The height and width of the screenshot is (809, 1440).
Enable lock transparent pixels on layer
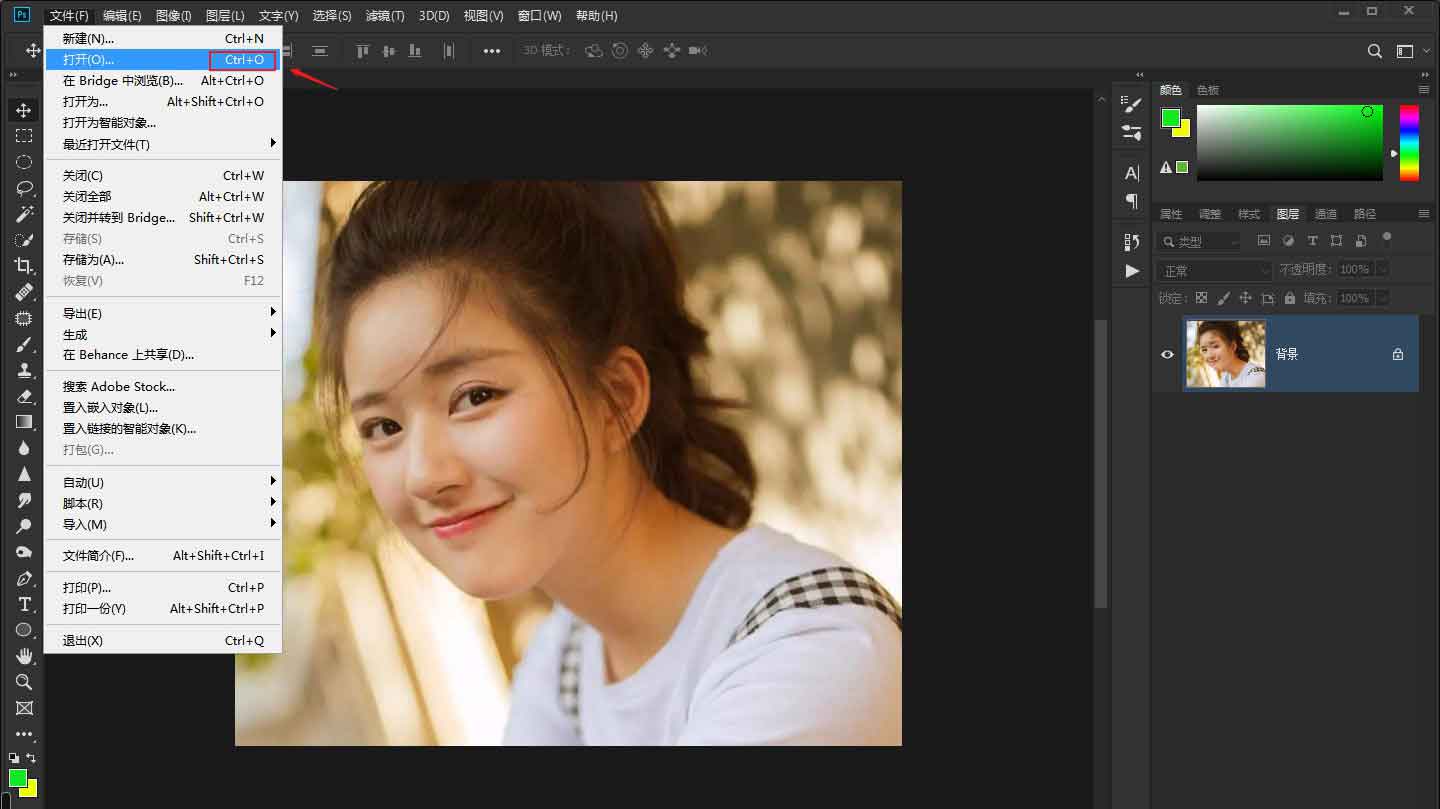[x=1201, y=298]
